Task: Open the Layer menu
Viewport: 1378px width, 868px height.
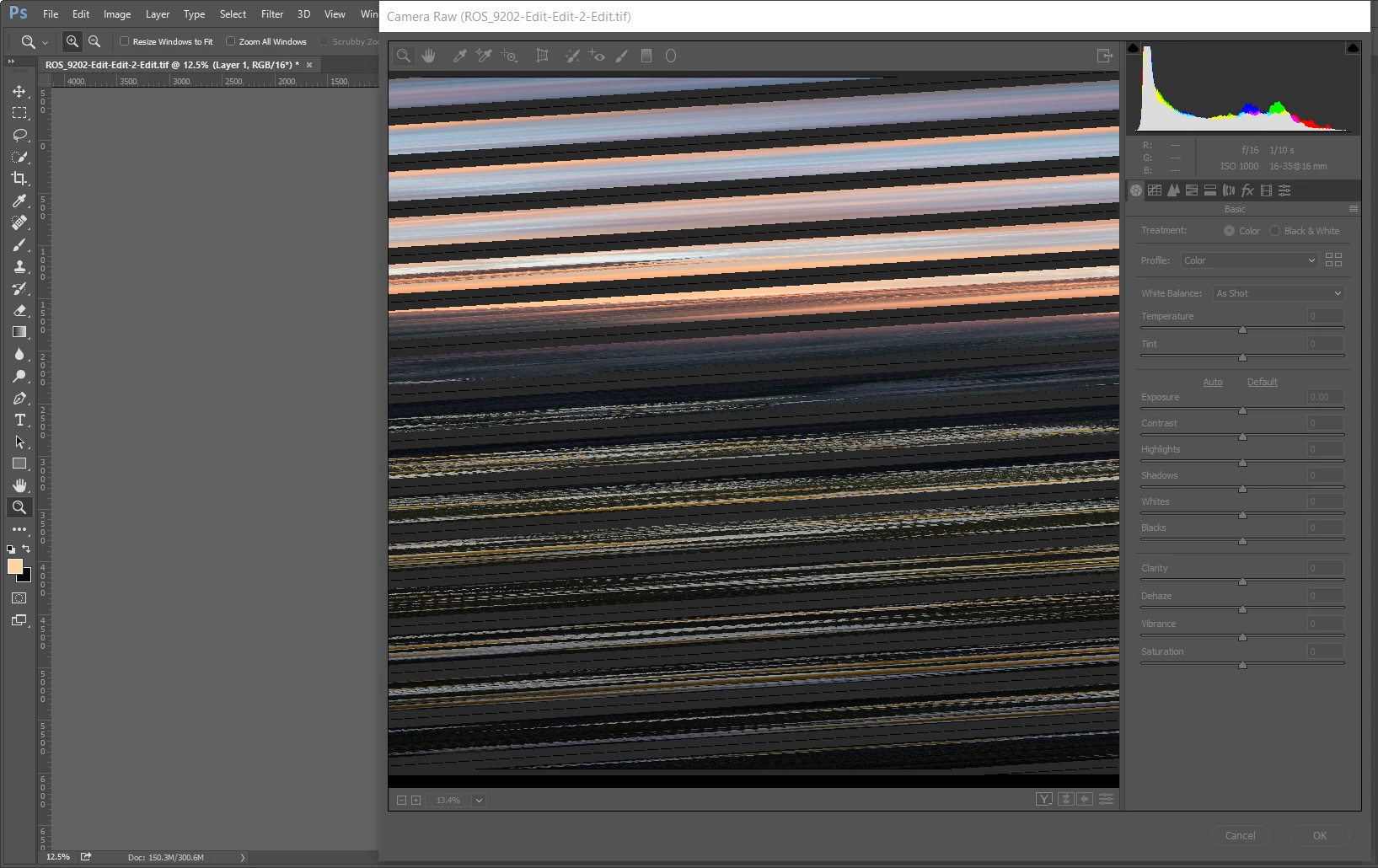Action: (x=158, y=13)
